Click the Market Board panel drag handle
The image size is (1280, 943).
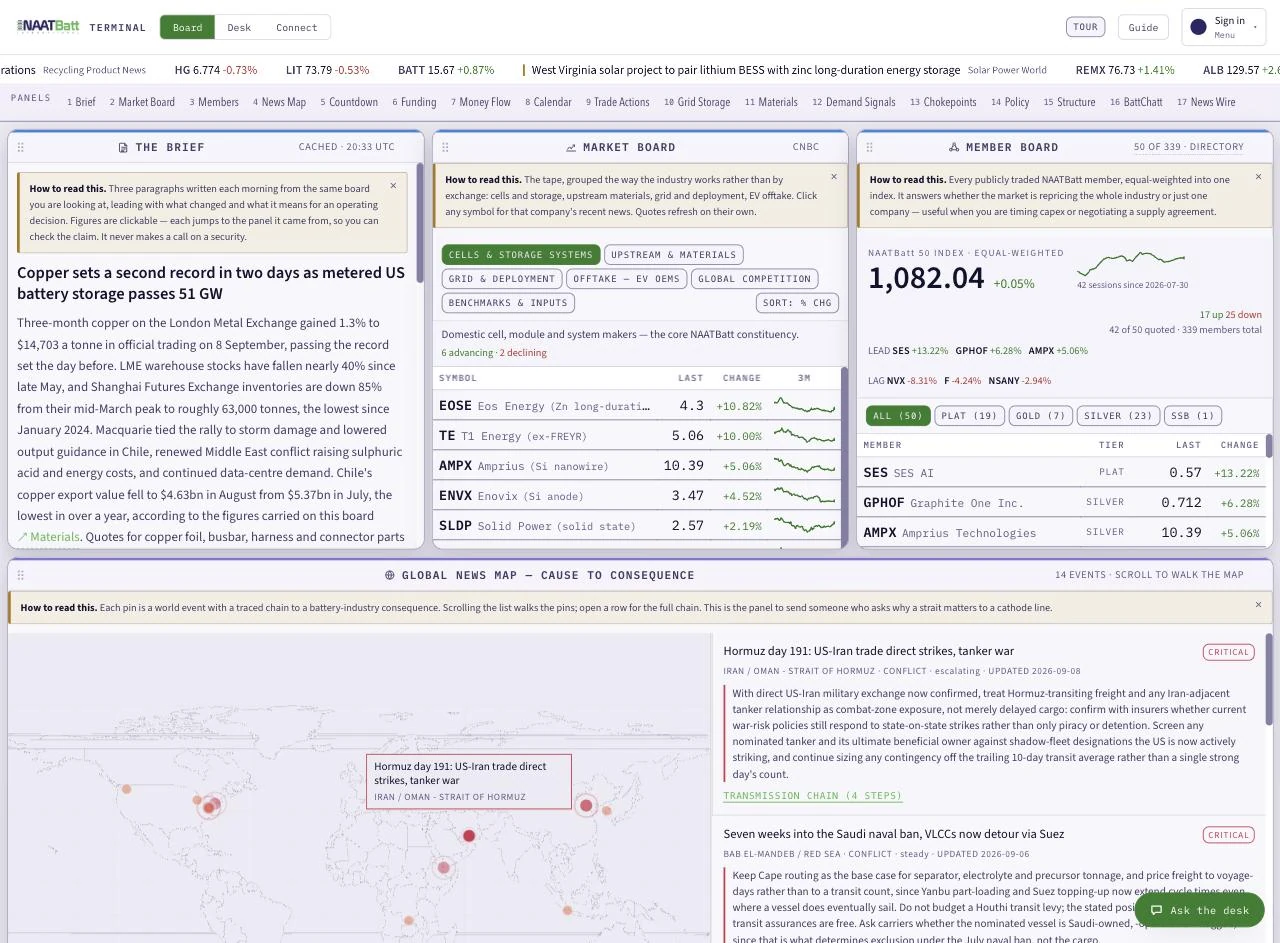pyautogui.click(x=446, y=147)
